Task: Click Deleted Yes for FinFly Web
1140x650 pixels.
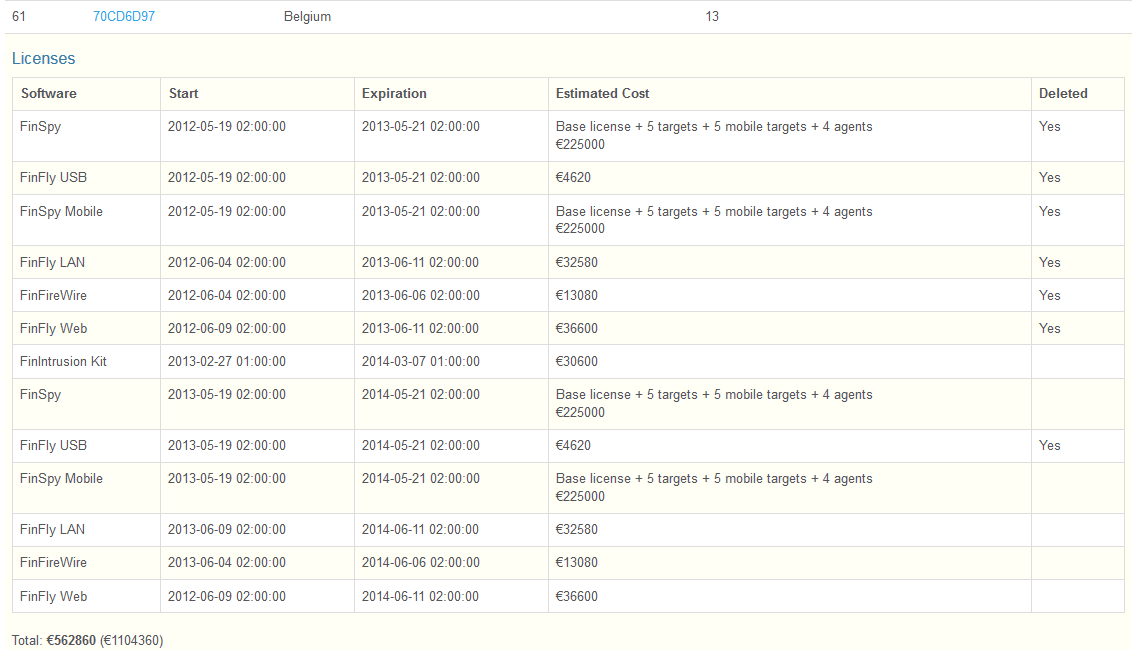Action: click(1049, 329)
